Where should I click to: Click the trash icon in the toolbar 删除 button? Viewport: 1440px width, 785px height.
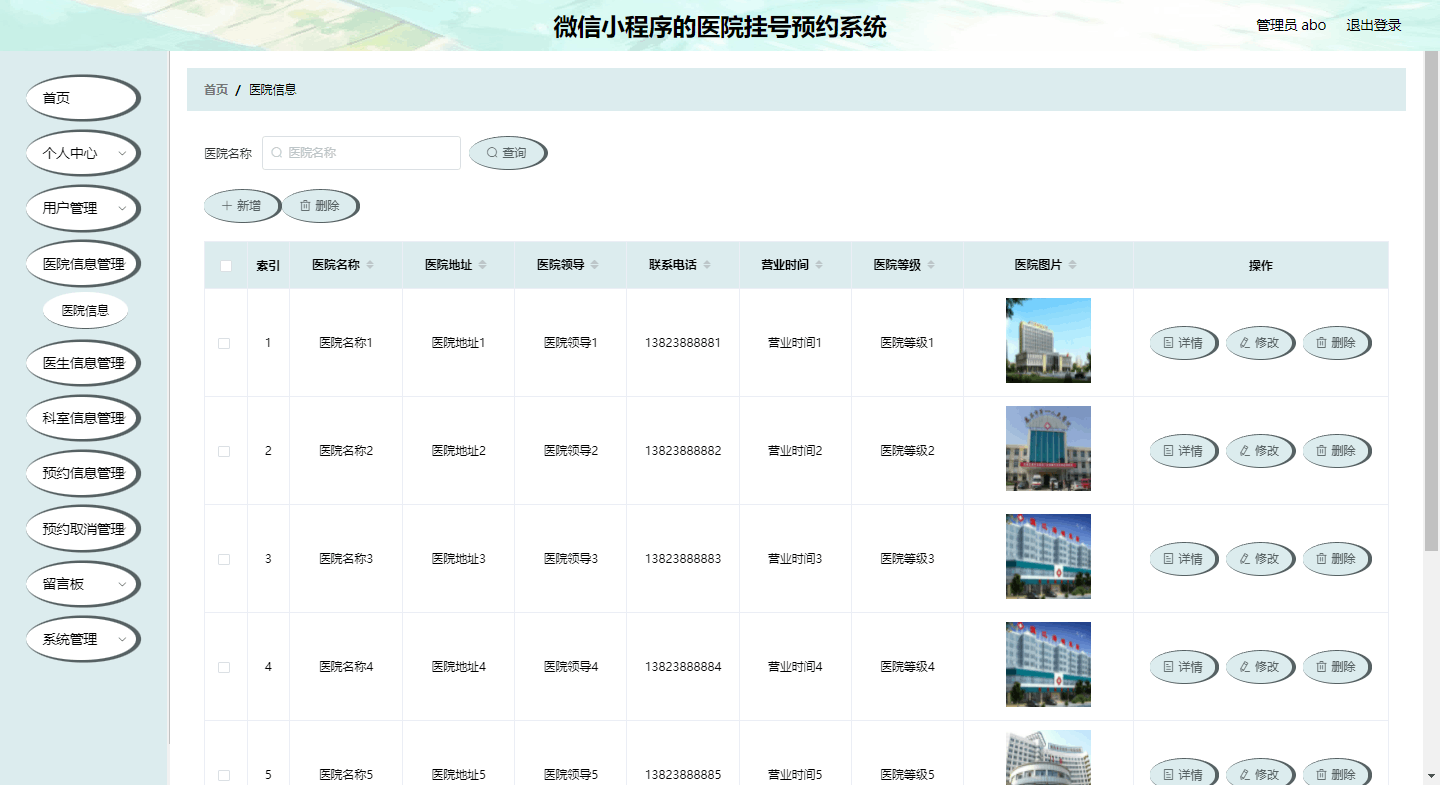305,206
